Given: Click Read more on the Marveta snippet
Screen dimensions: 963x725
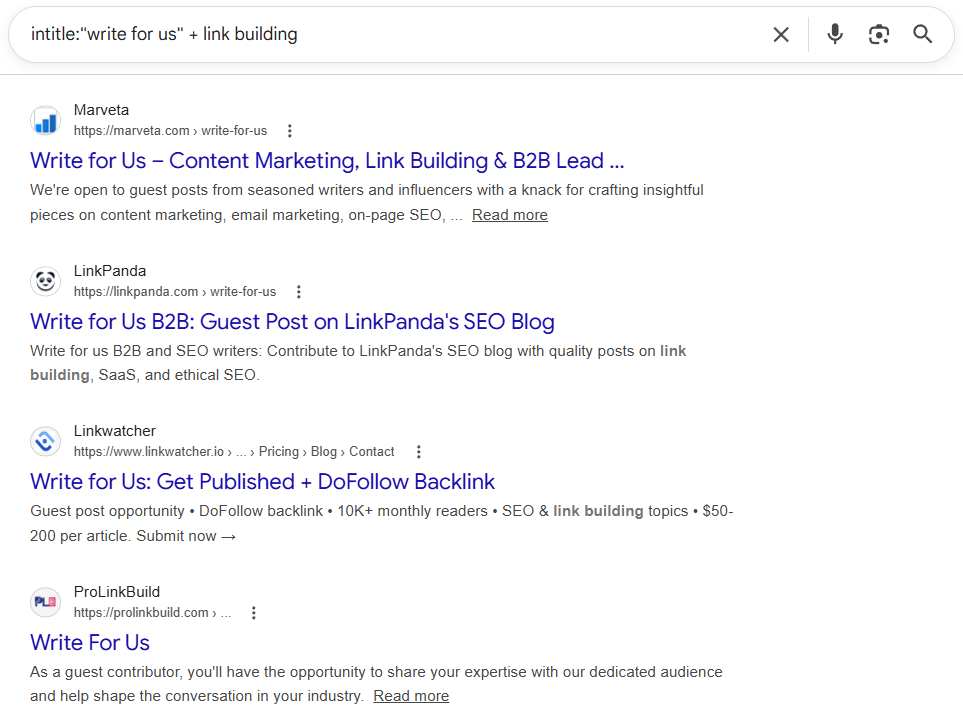Looking at the screenshot, I should pos(509,214).
